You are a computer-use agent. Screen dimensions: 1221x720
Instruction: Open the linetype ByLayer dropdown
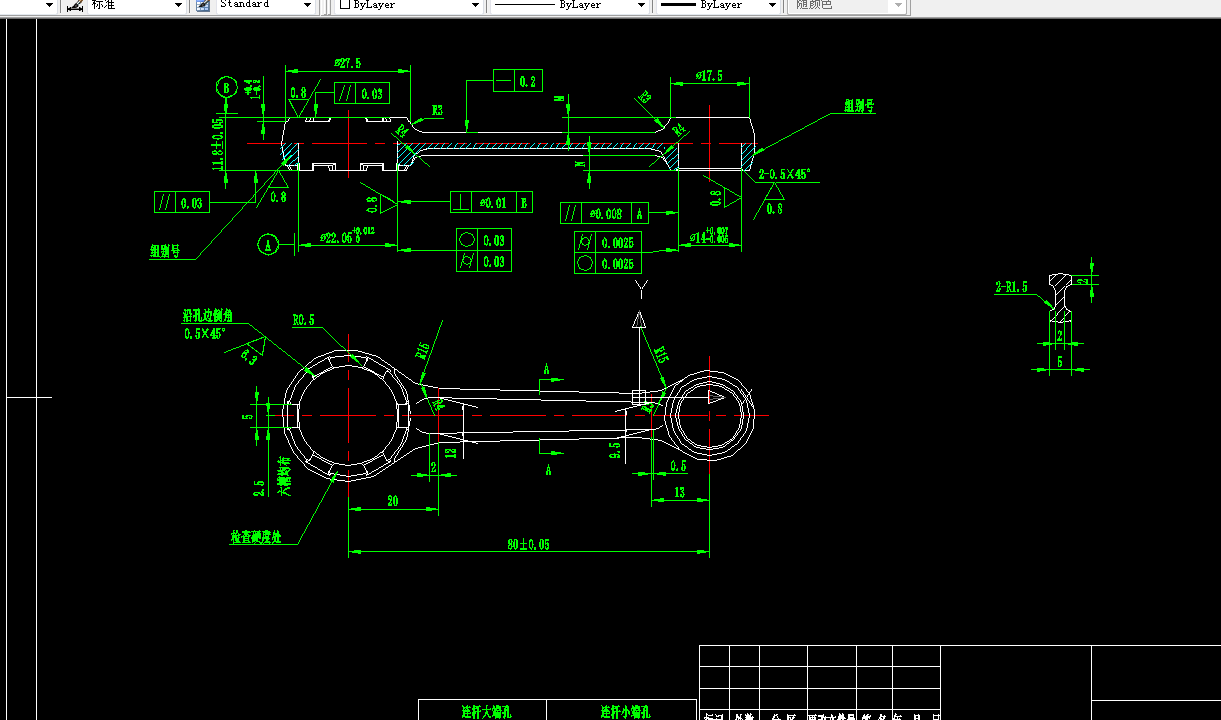coord(641,5)
